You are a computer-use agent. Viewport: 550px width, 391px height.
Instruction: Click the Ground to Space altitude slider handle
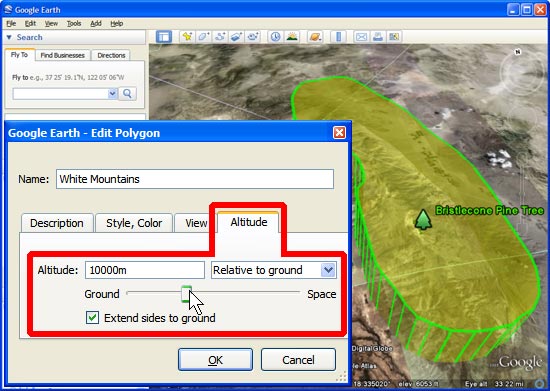(186, 294)
